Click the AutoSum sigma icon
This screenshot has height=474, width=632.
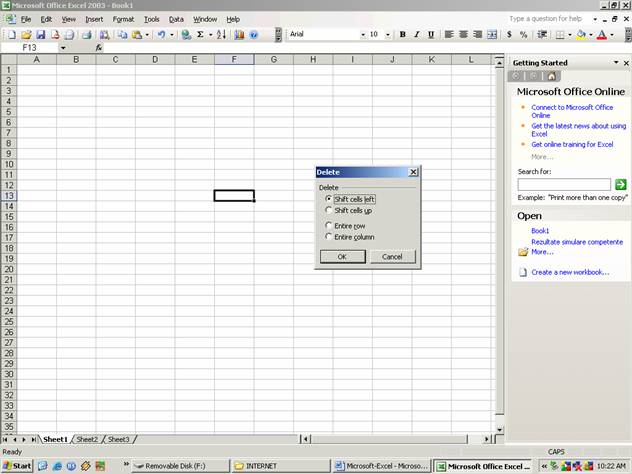pyautogui.click(x=200, y=35)
